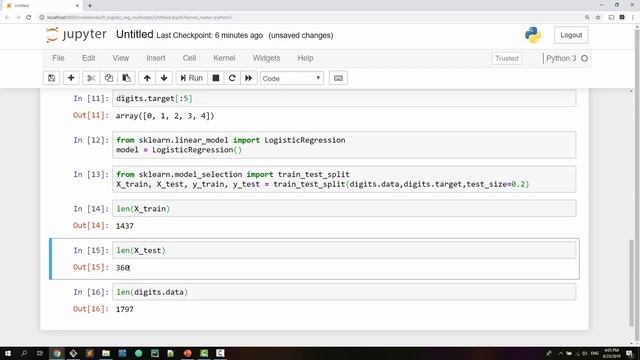Open the Insert menu
This screenshot has height=360, width=640.
tap(156, 58)
